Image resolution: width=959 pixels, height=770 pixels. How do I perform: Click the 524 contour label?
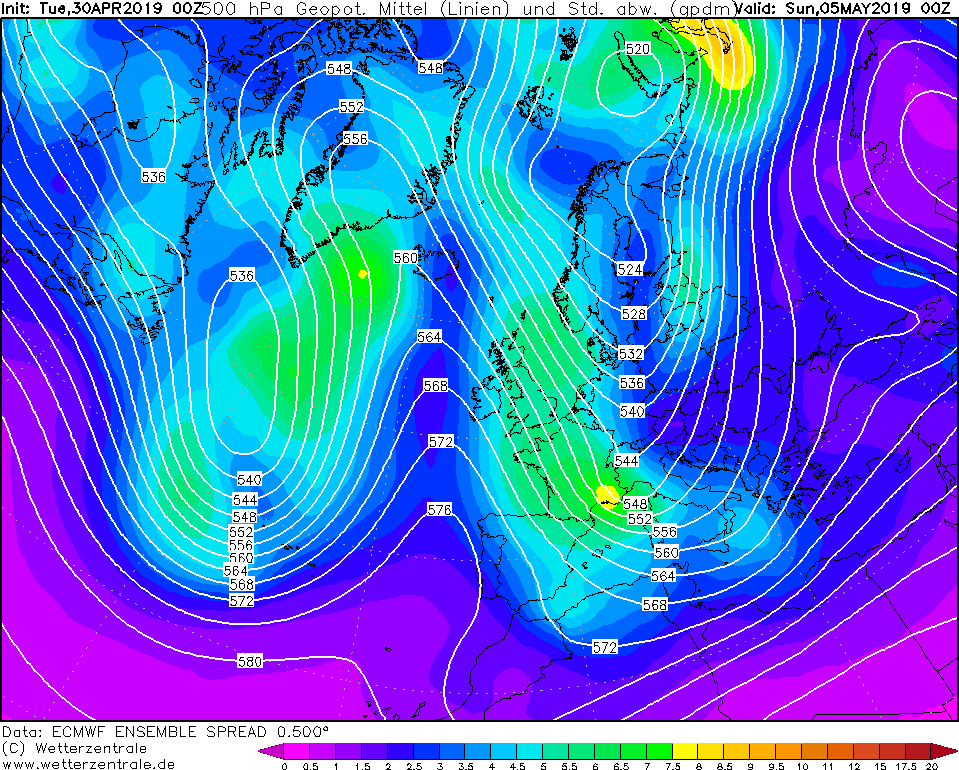pyautogui.click(x=630, y=270)
